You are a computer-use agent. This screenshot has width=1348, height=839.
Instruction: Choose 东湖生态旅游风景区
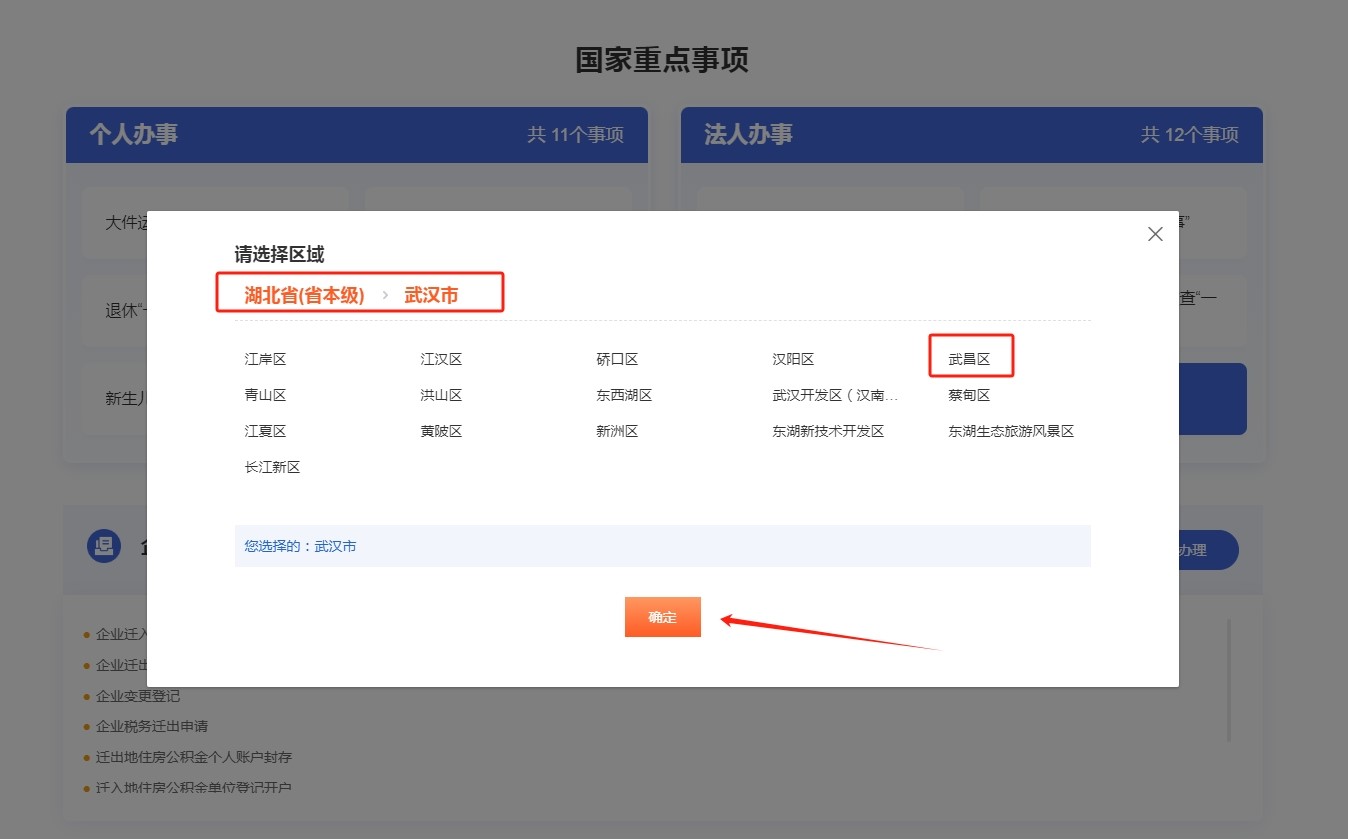coord(1011,431)
